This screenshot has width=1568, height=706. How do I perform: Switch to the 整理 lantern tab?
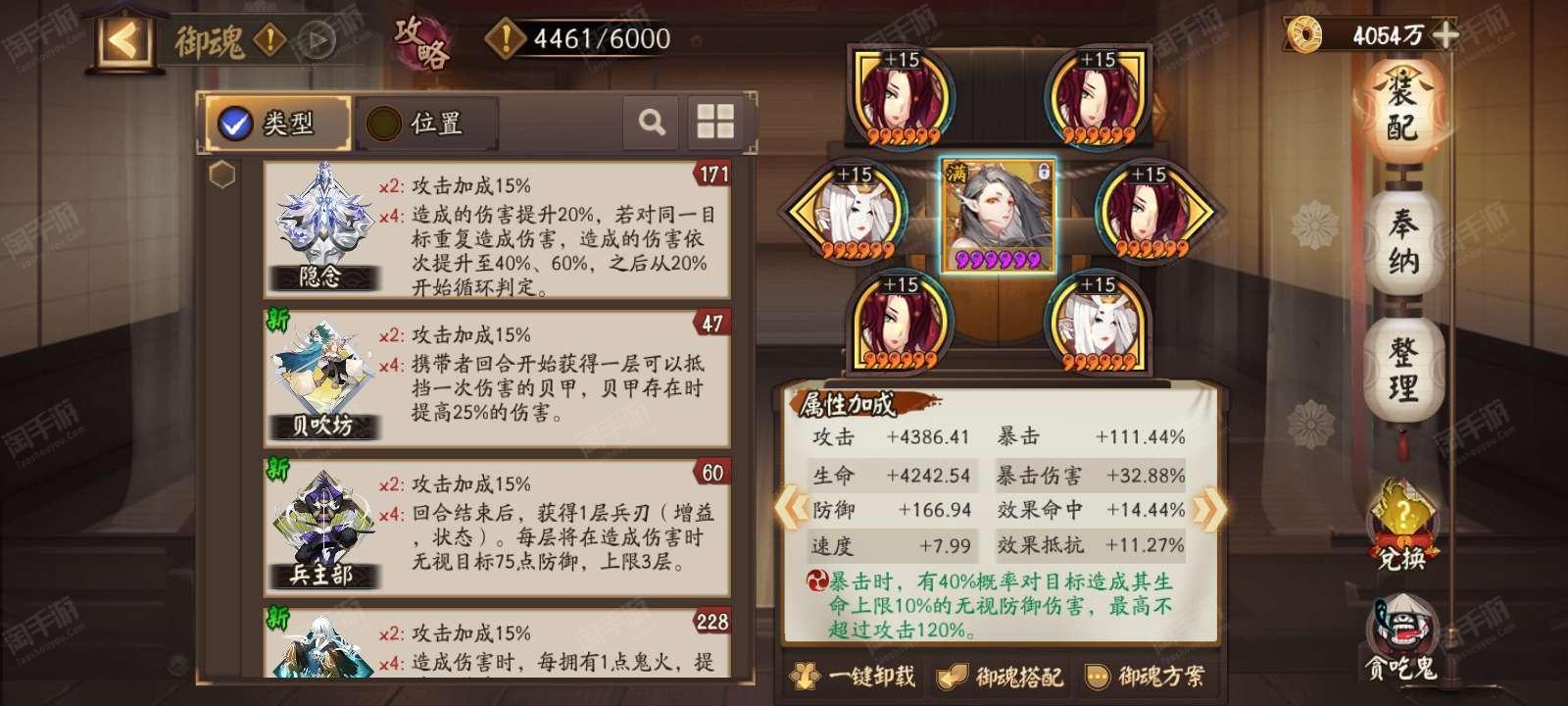(1402, 369)
